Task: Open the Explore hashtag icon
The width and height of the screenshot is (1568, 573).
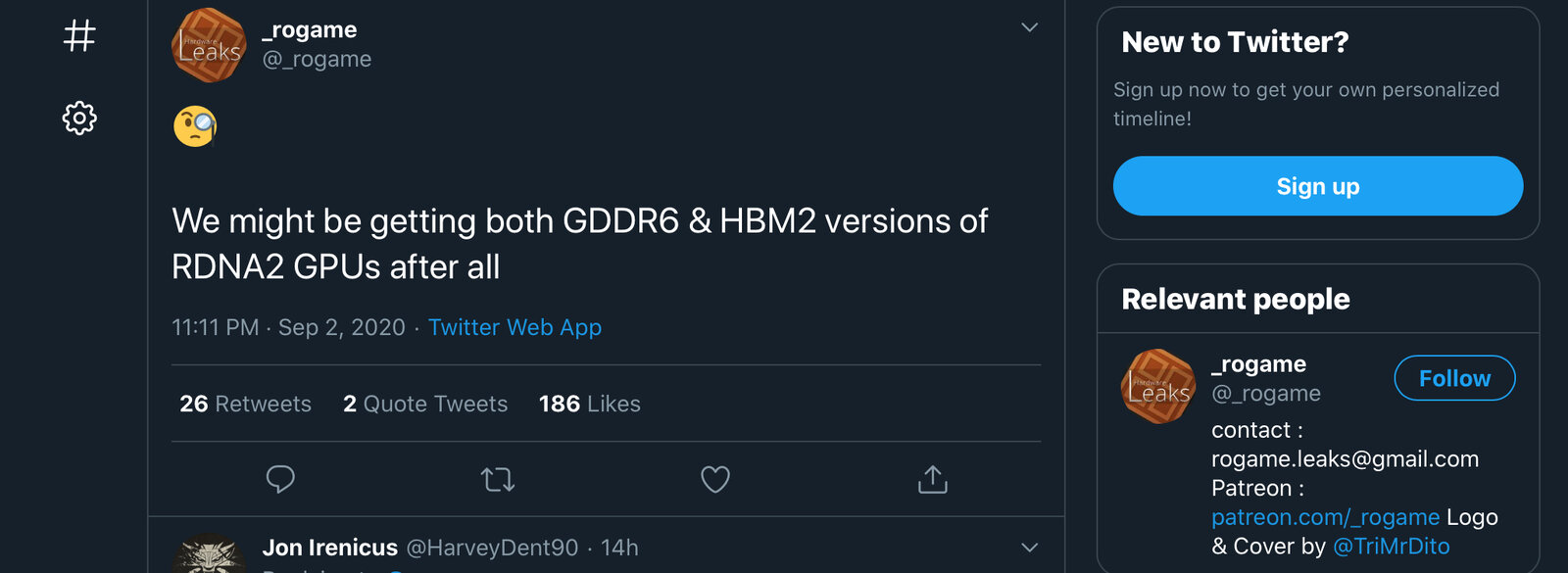Action: (79, 36)
